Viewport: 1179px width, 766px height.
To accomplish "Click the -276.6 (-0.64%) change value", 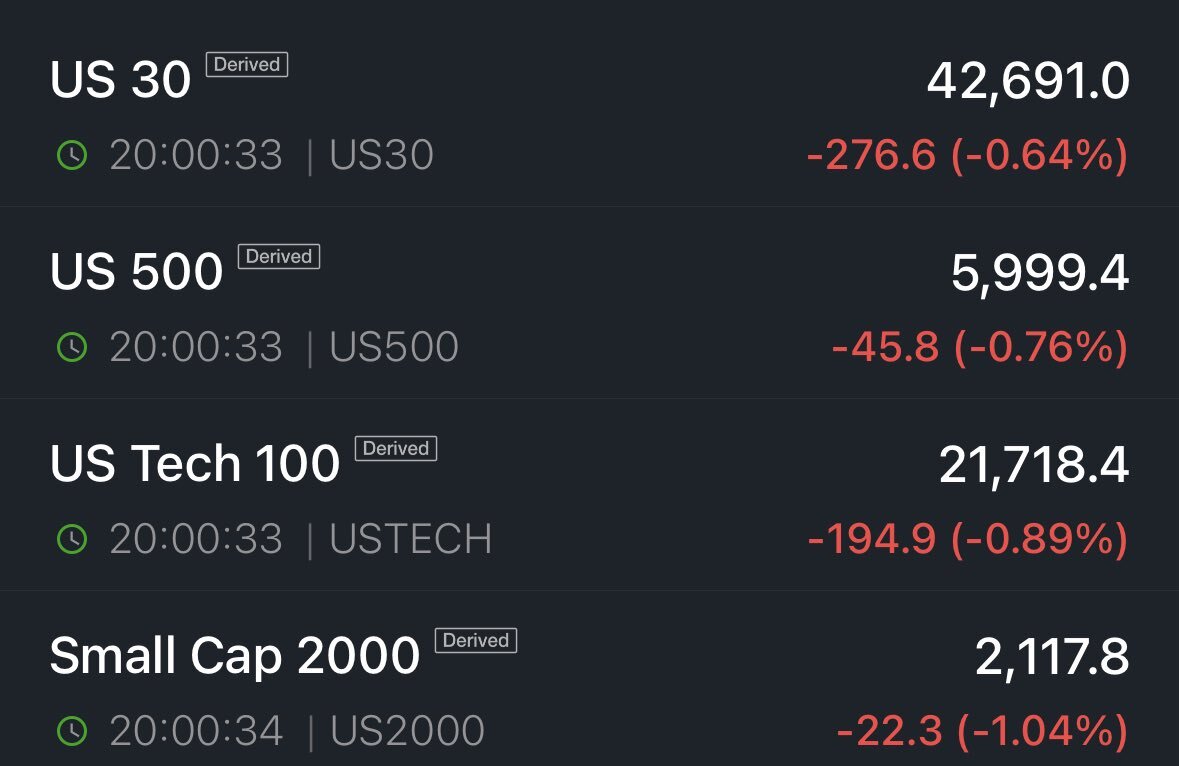I will [967, 156].
